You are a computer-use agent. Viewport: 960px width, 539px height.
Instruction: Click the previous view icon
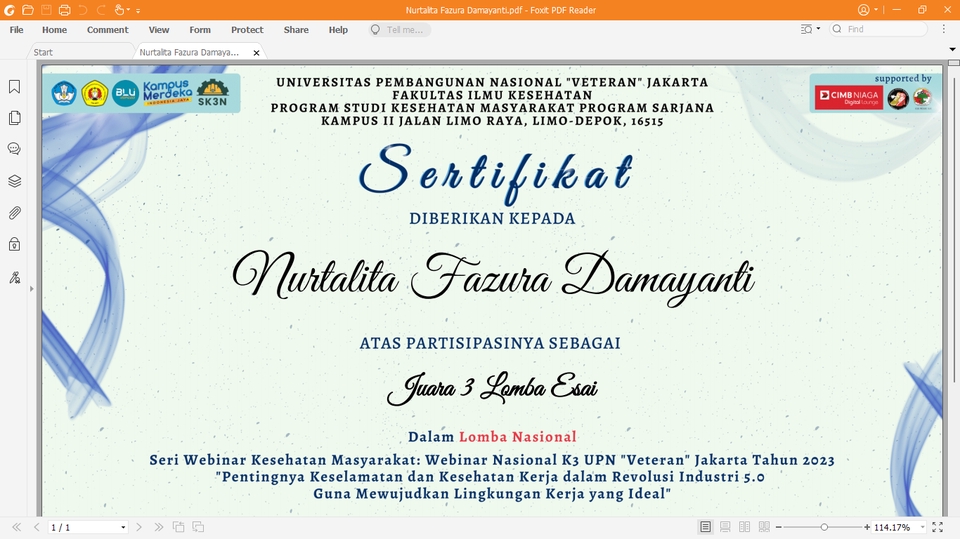(179, 527)
